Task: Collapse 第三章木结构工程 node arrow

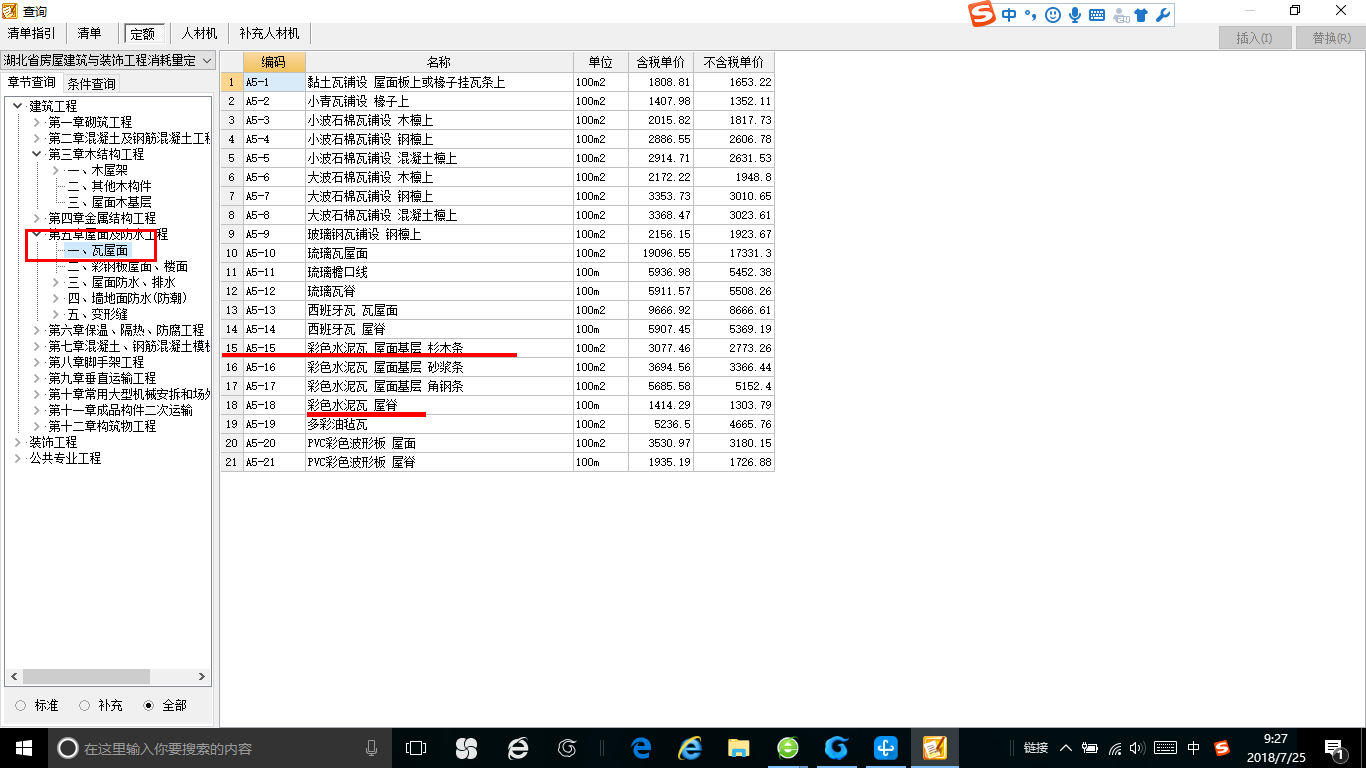Action: click(37, 154)
